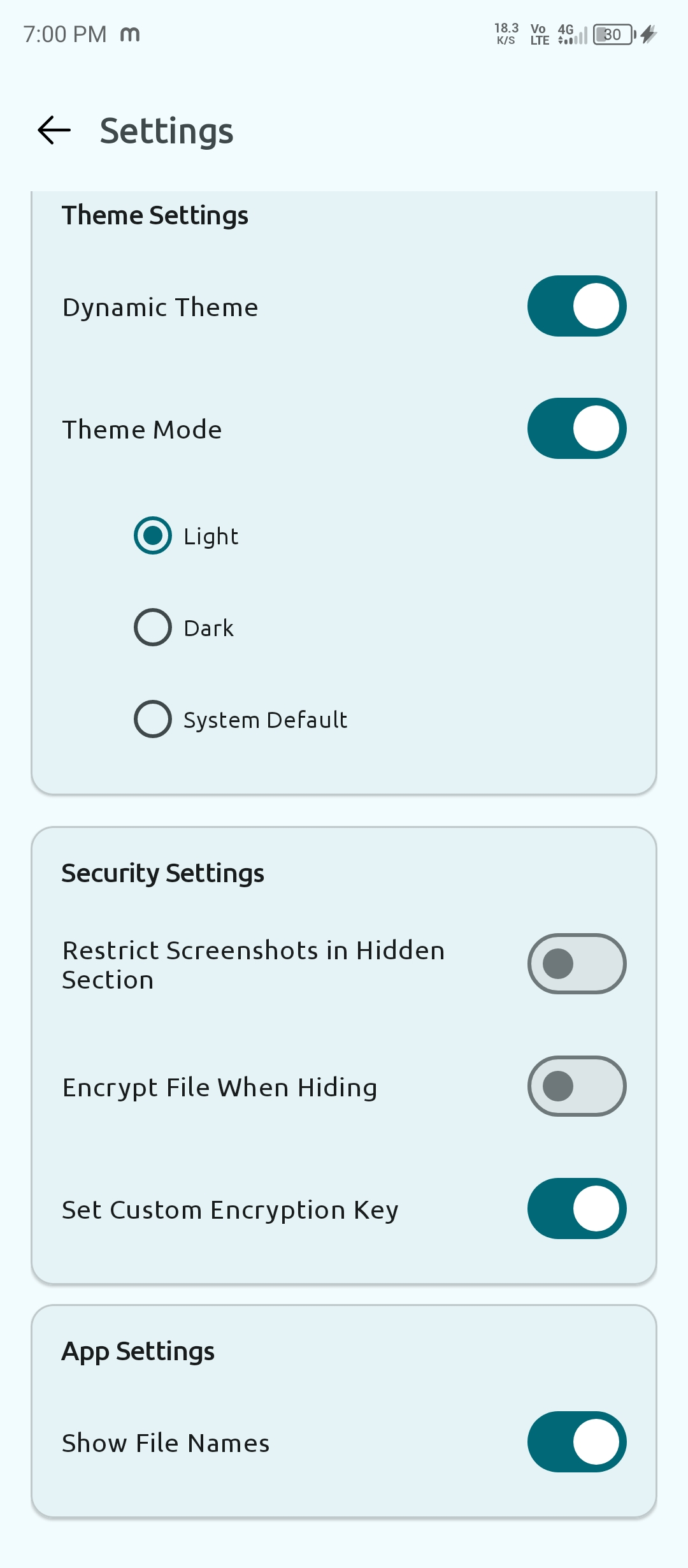Enable Restrict Screenshots in Hidden Section
This screenshot has height=1568, width=688.
click(x=576, y=964)
